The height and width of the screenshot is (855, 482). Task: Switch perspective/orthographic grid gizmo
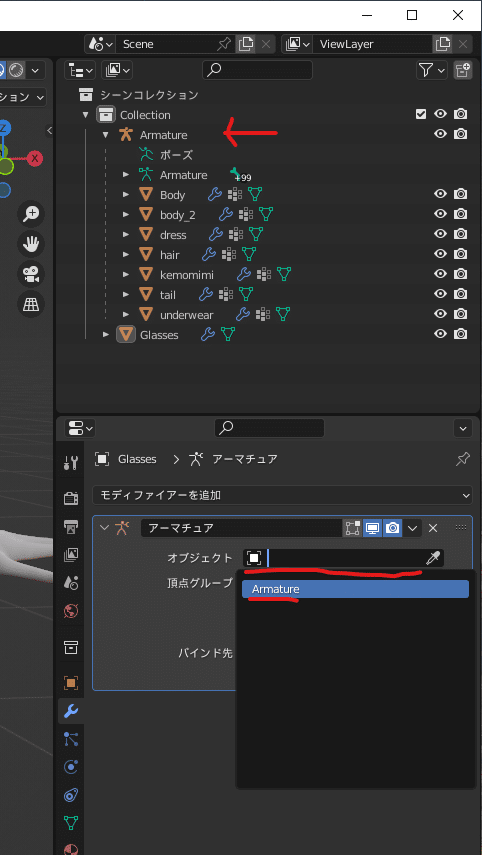pyautogui.click(x=31, y=304)
